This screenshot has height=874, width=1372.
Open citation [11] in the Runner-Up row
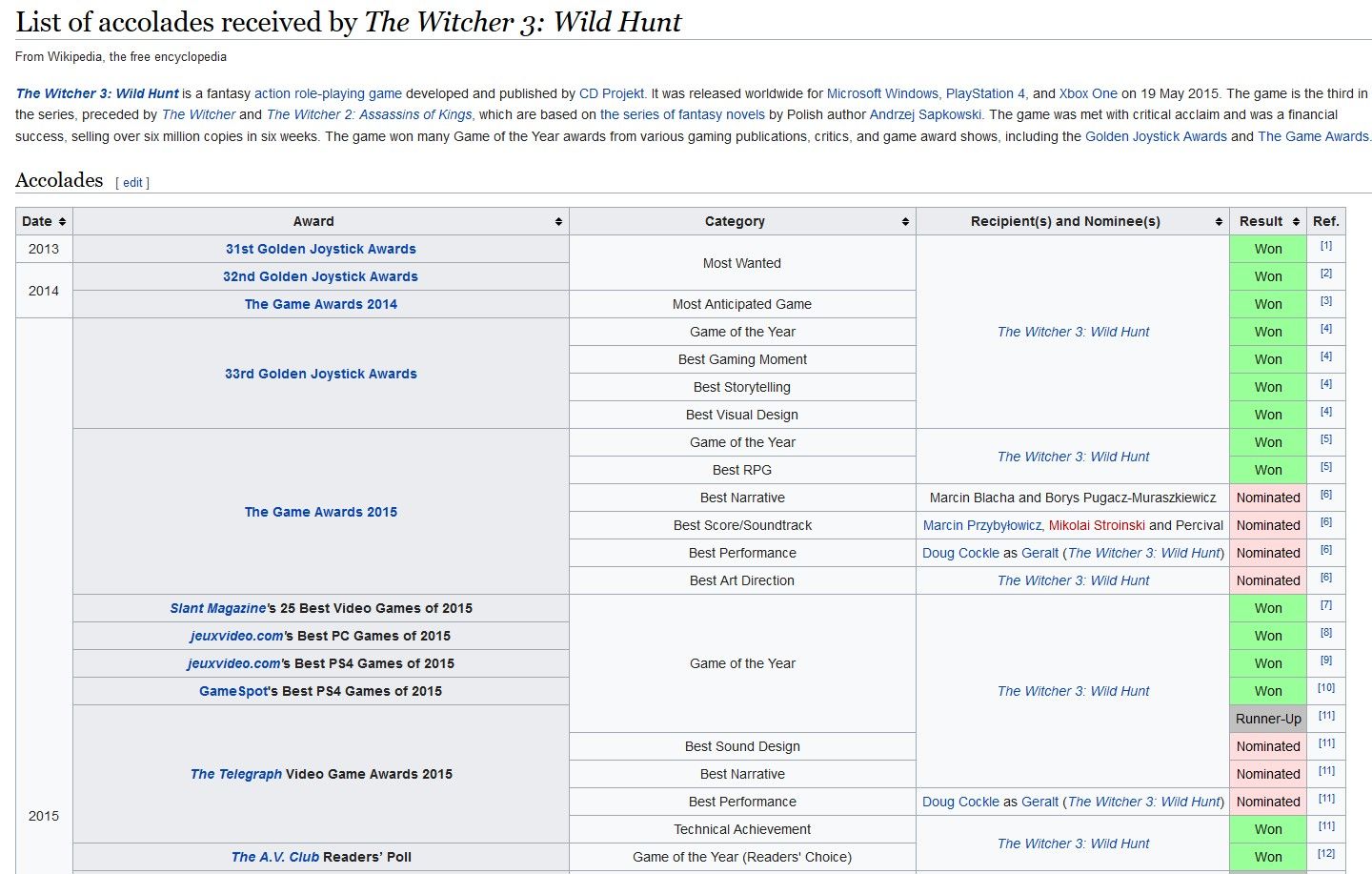1326,716
